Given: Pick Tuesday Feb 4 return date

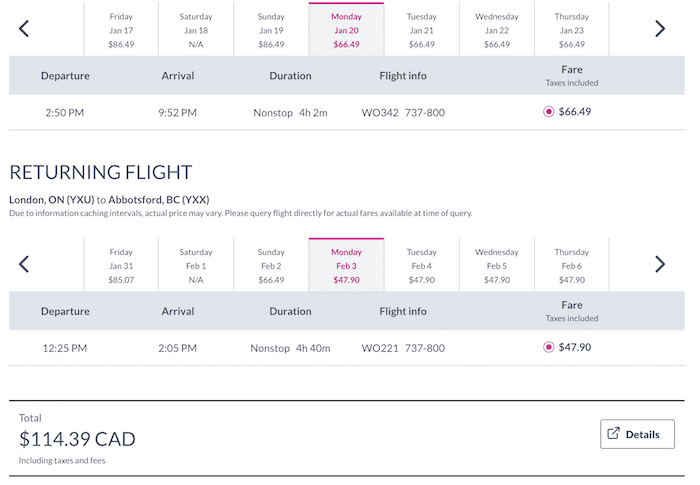Looking at the screenshot, I should click(x=421, y=265).
